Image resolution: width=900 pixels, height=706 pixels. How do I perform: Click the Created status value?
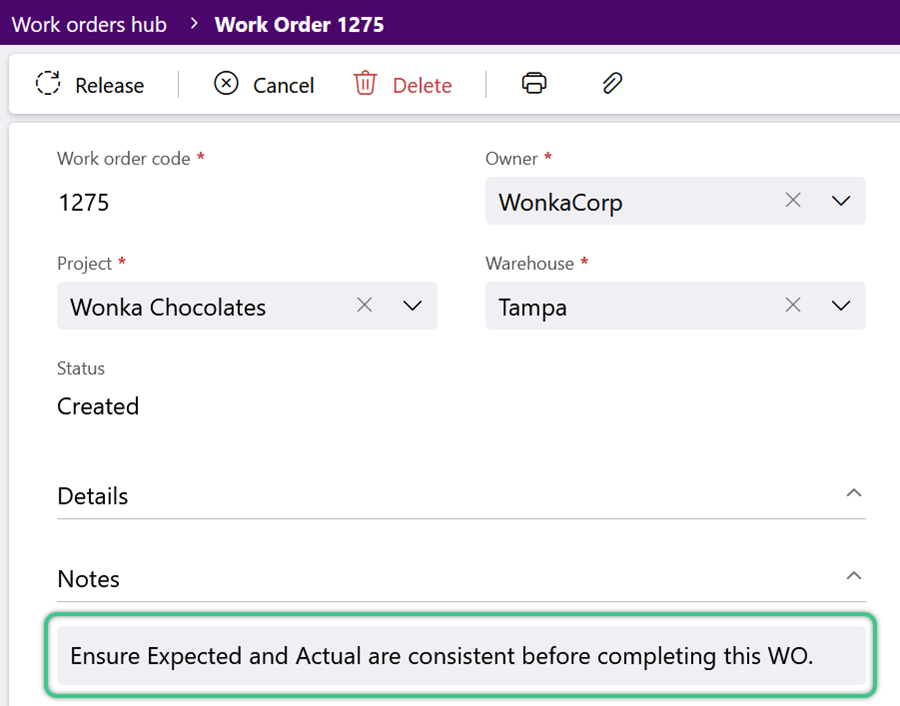[x=98, y=406]
